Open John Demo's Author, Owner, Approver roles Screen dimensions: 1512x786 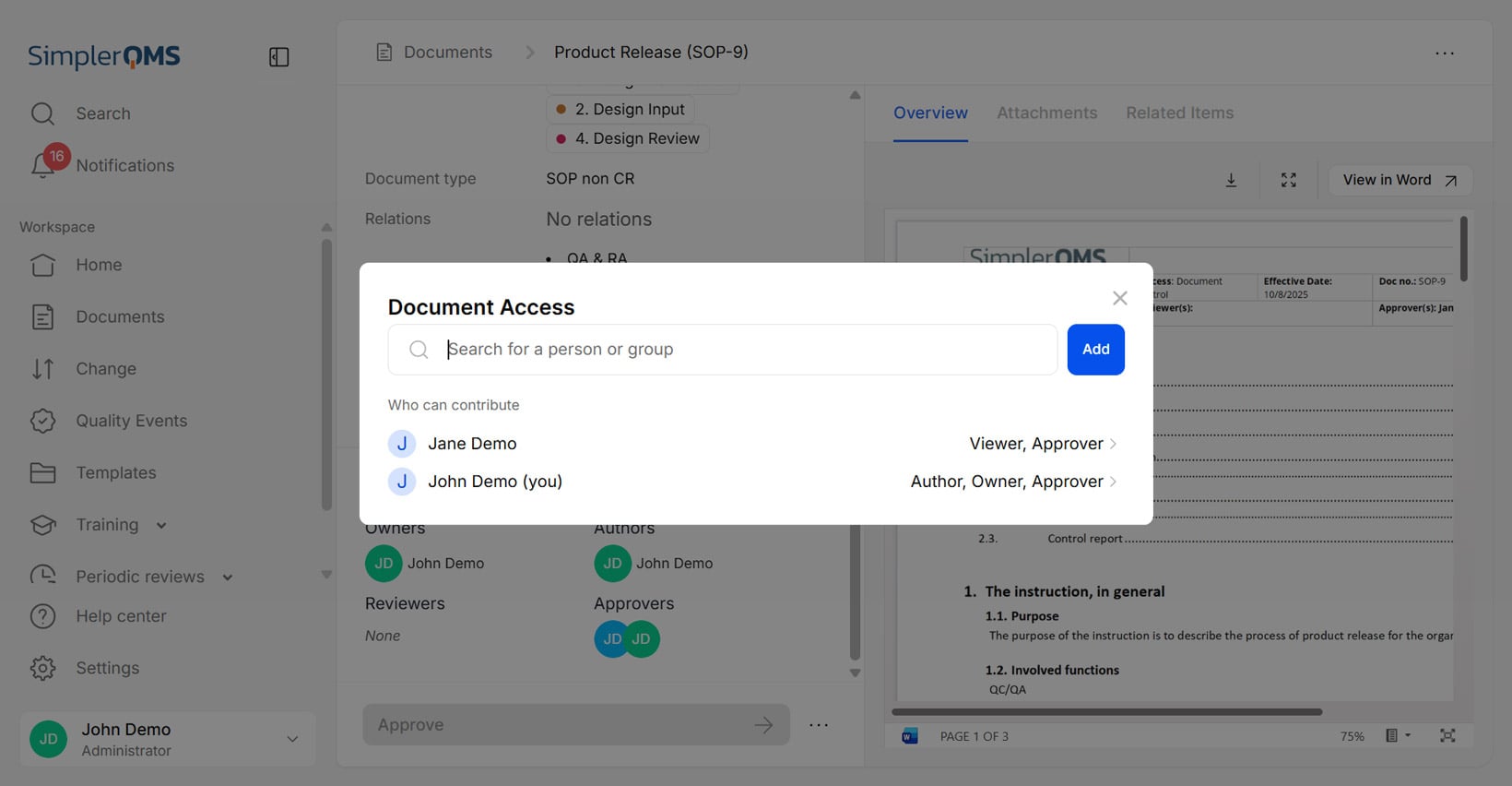tap(1013, 482)
